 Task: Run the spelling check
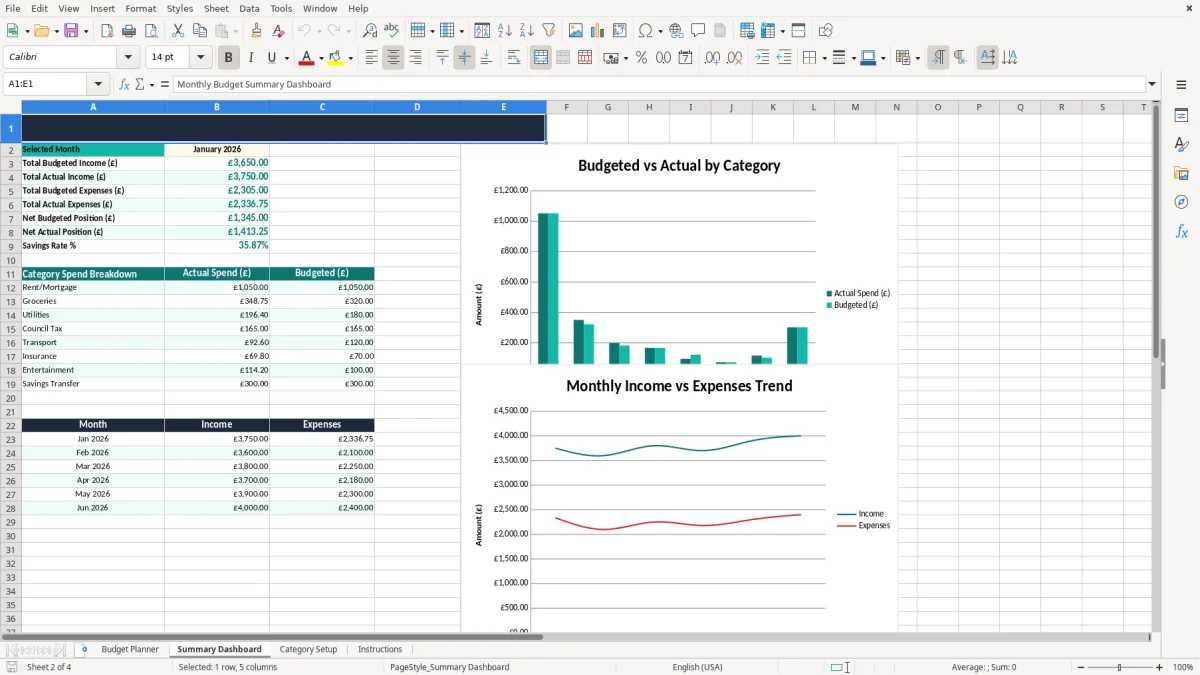392,31
